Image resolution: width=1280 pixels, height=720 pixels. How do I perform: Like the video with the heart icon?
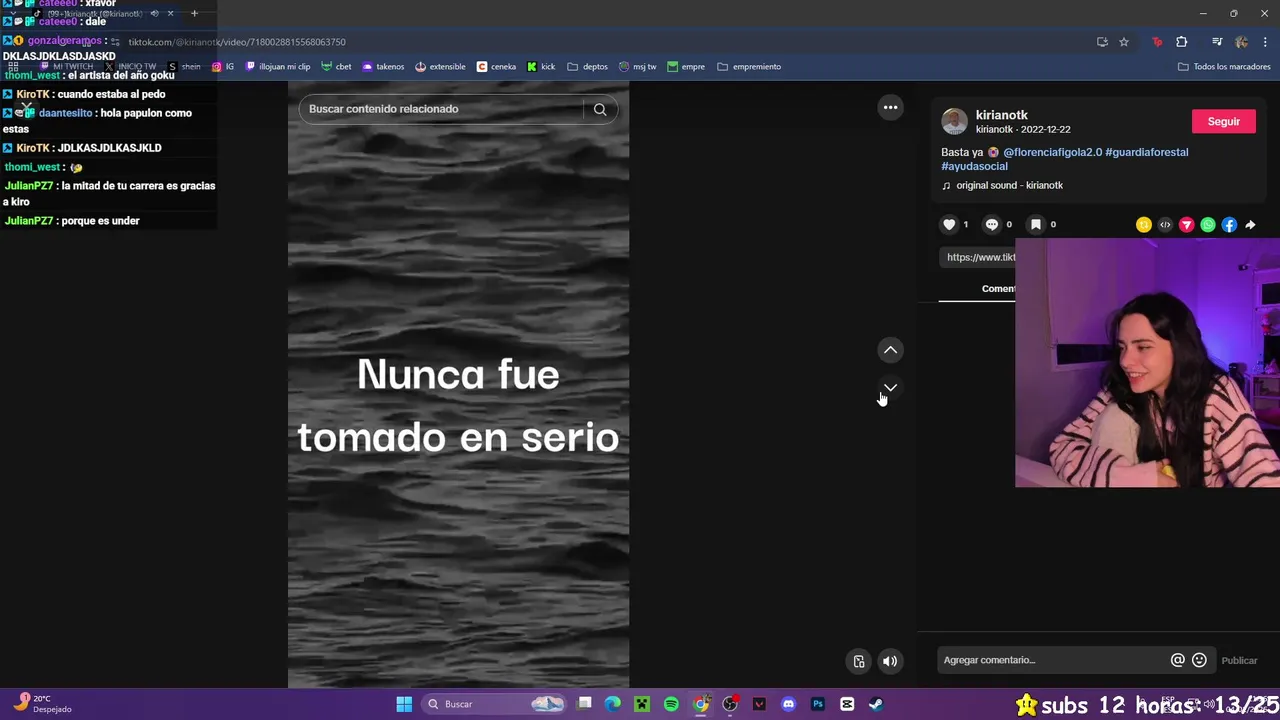click(949, 225)
